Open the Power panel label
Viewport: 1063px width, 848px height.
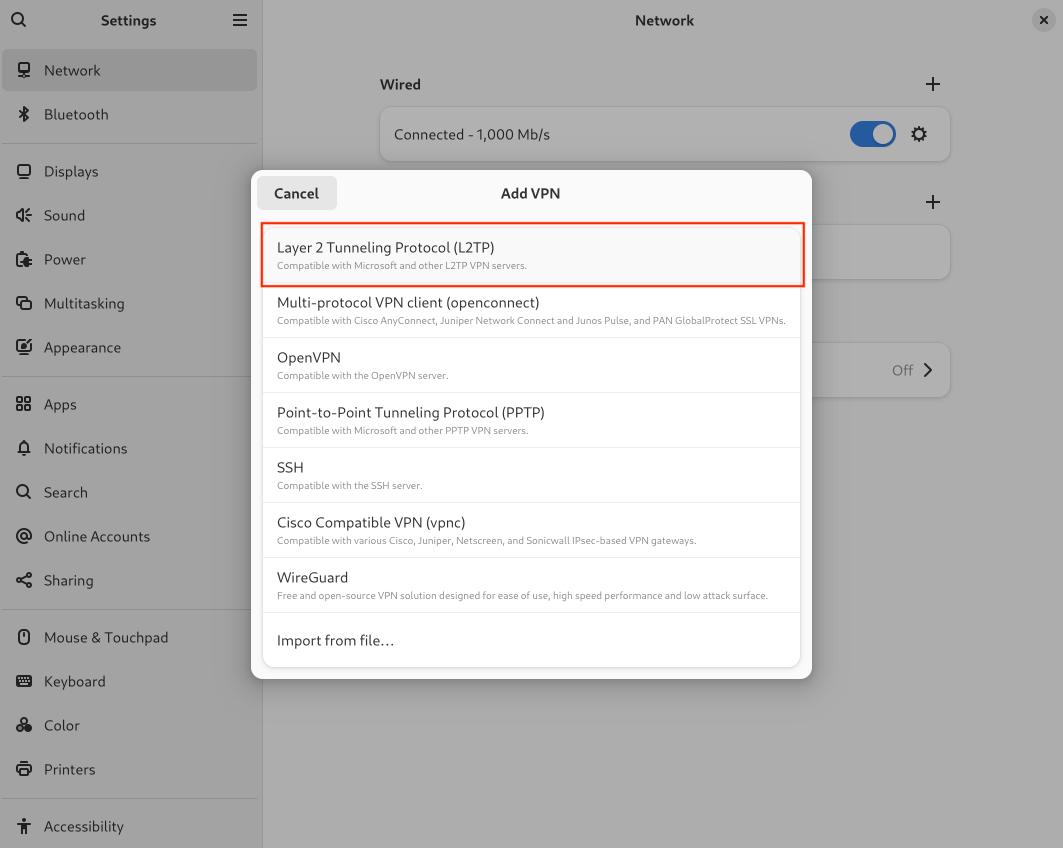(64, 260)
